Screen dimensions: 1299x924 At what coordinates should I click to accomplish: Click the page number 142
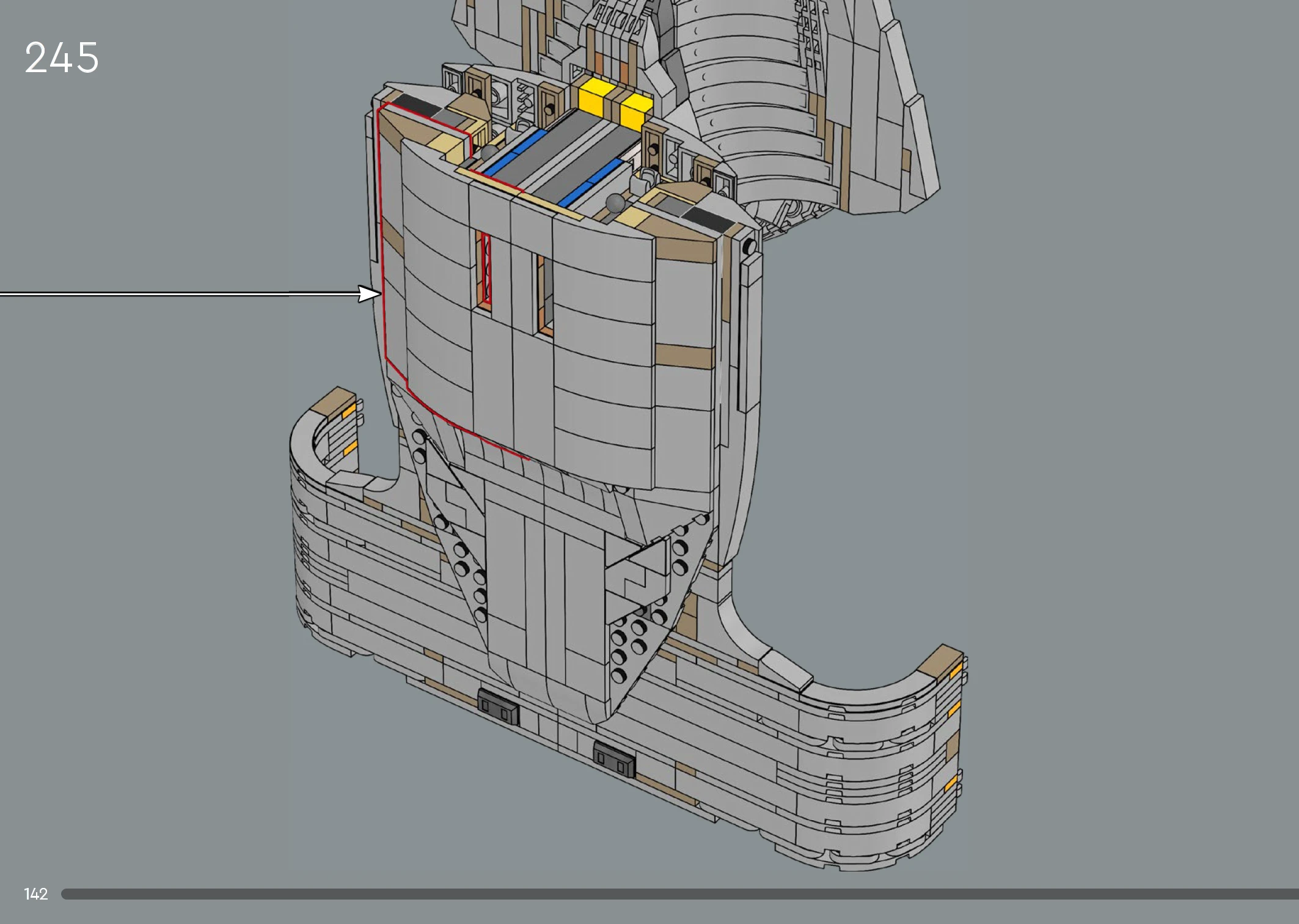pos(35,894)
